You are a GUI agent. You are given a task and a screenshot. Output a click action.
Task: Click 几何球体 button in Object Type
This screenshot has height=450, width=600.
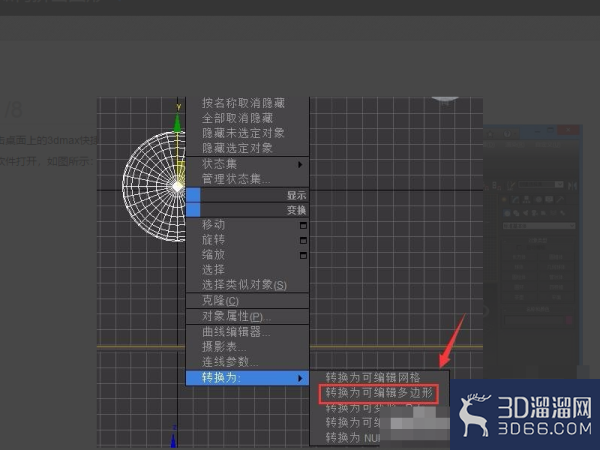(556, 267)
